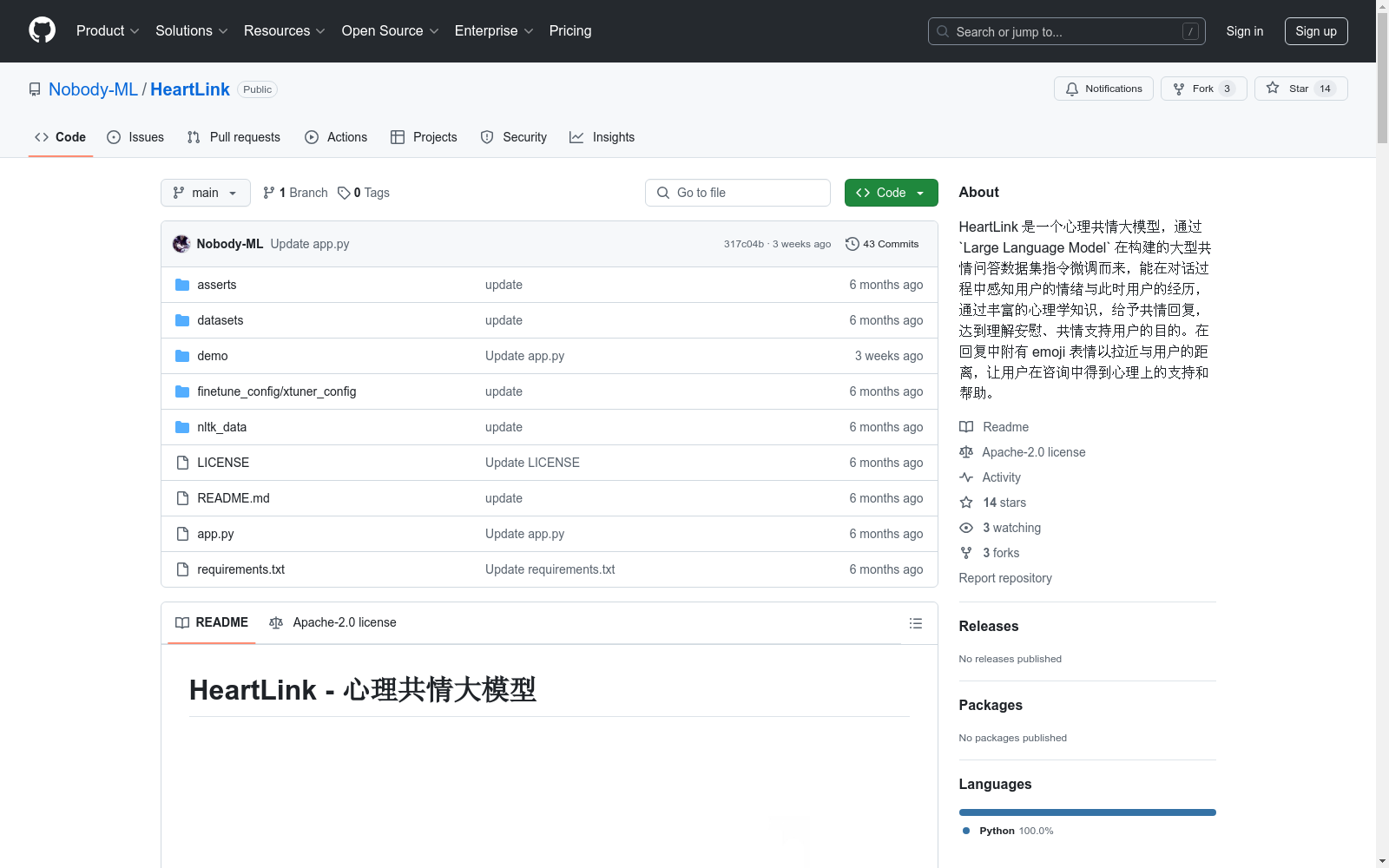The width and height of the screenshot is (1389, 868).
Task: Click the Python 100.0% language bar
Action: pyautogui.click(x=1087, y=812)
